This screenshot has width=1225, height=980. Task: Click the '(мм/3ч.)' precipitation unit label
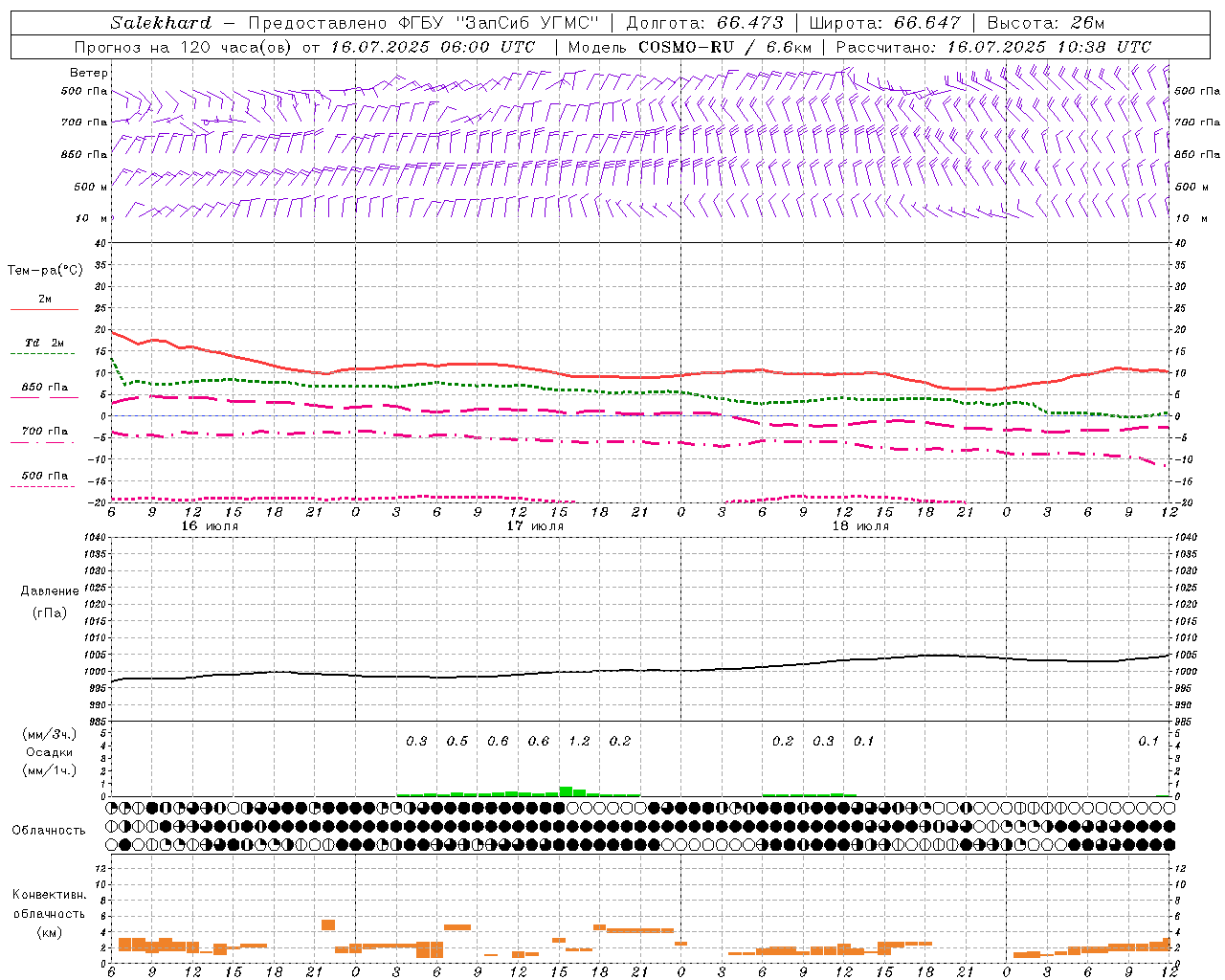50,734
